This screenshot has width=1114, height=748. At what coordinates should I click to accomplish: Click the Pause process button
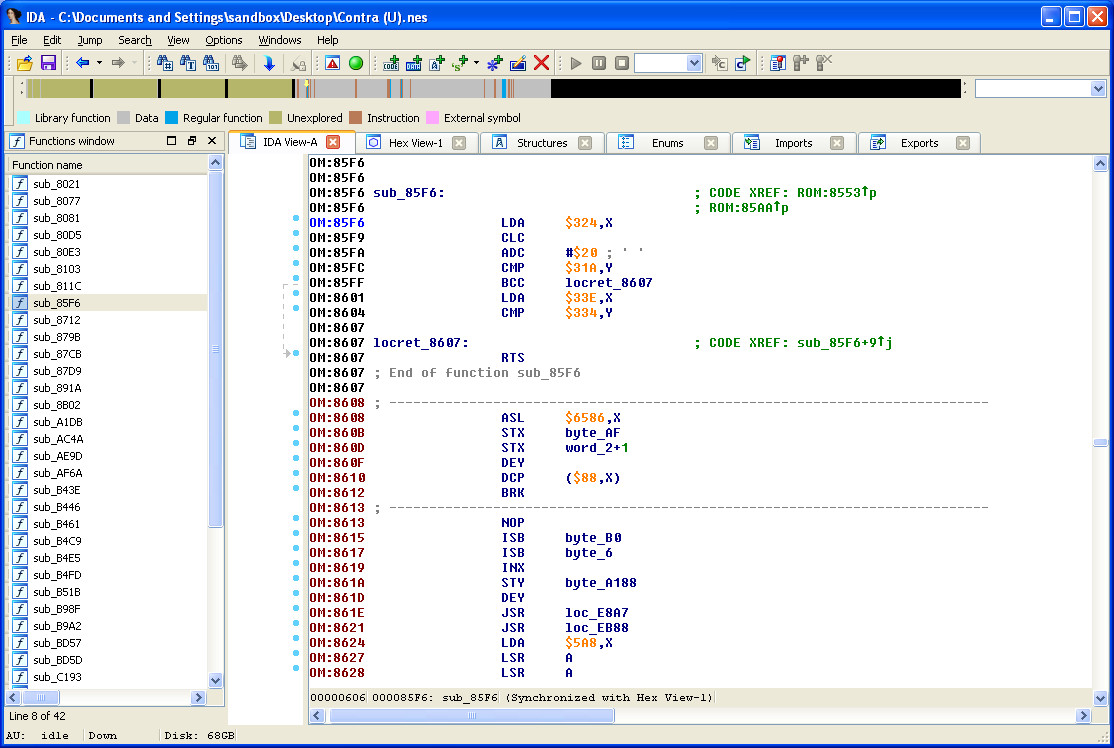pyautogui.click(x=598, y=63)
